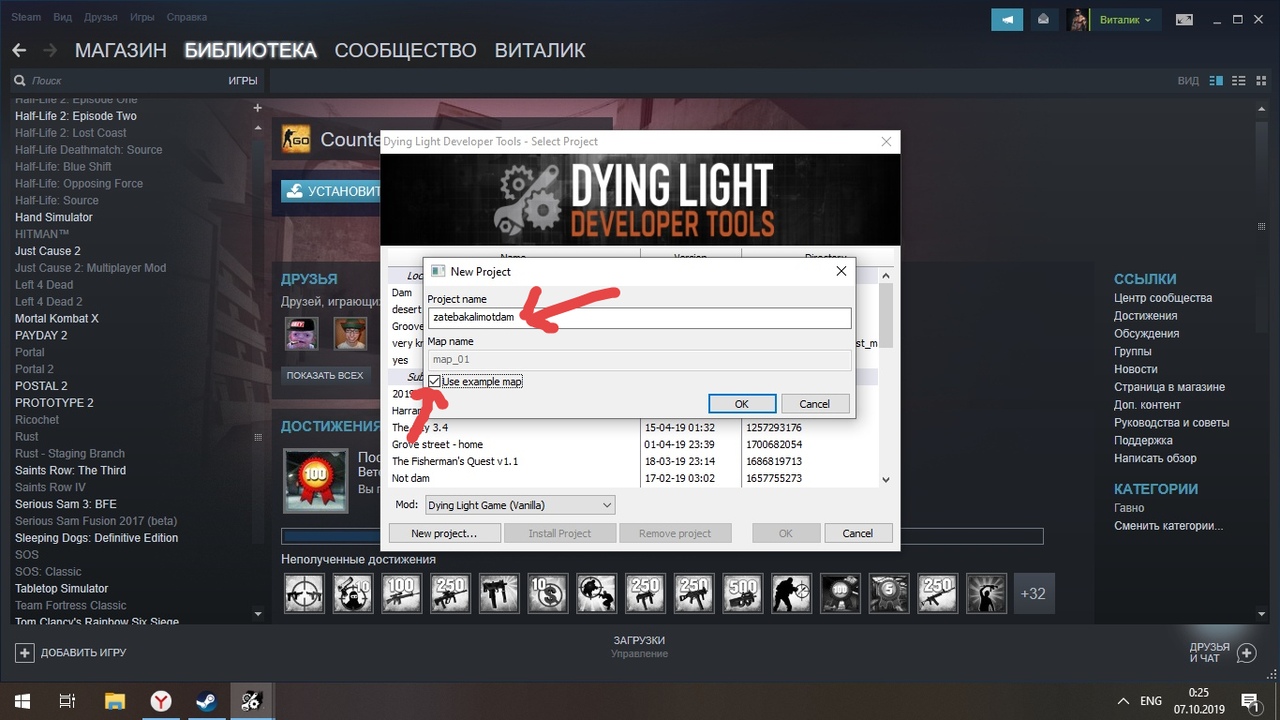
Task: Switch library to detail view
Action: click(x=1216, y=80)
